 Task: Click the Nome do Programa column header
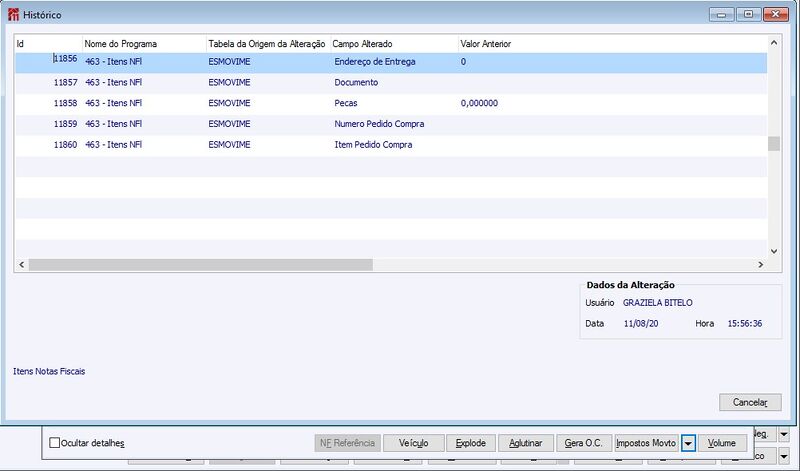(x=144, y=44)
